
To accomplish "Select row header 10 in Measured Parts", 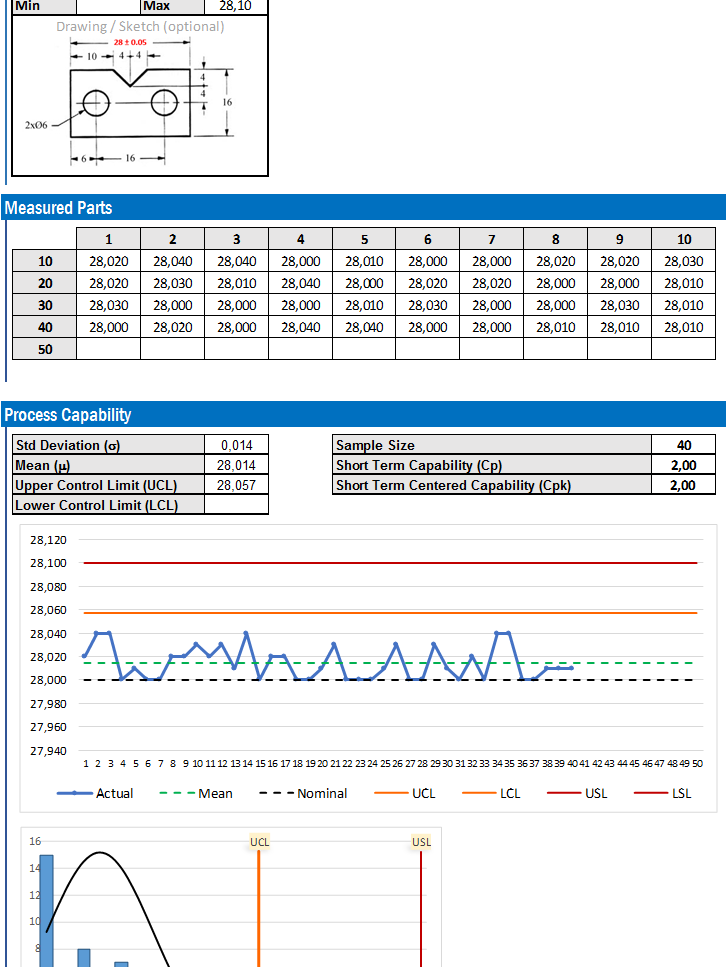I will [x=44, y=261].
